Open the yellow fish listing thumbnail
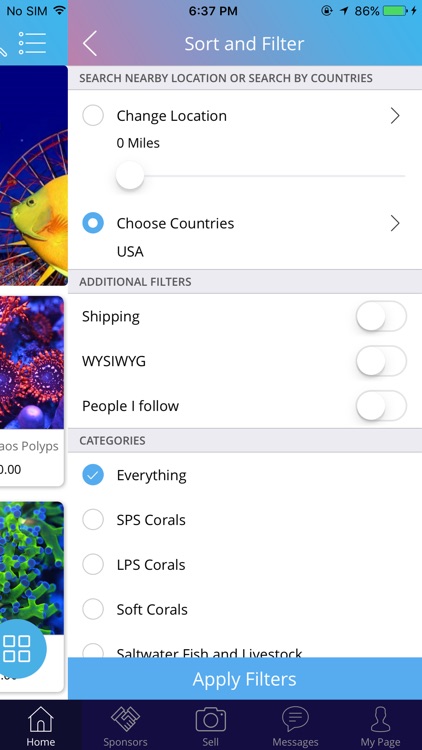The width and height of the screenshot is (422, 750). point(33,176)
